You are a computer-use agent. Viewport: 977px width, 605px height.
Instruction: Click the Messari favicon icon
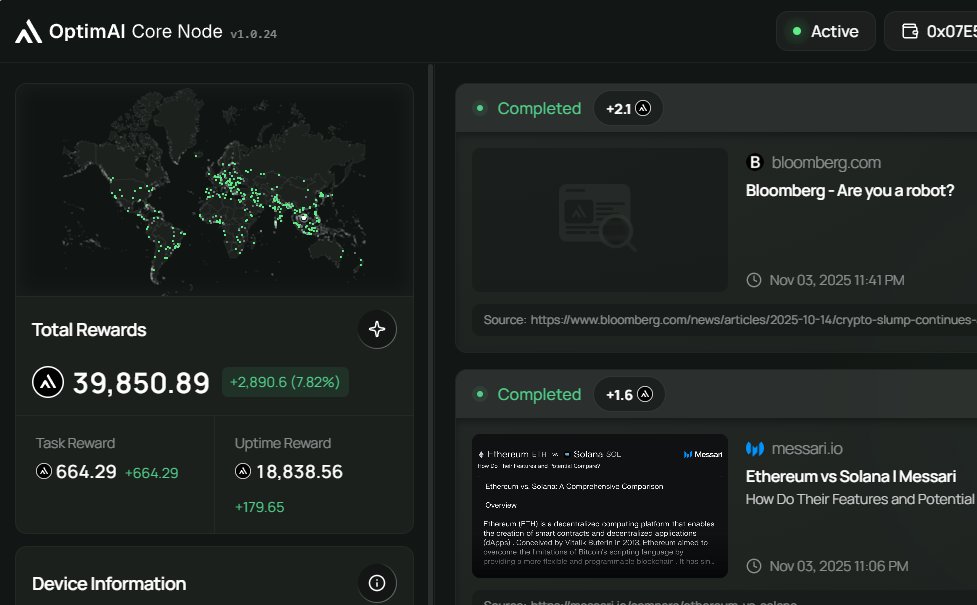[755, 449]
